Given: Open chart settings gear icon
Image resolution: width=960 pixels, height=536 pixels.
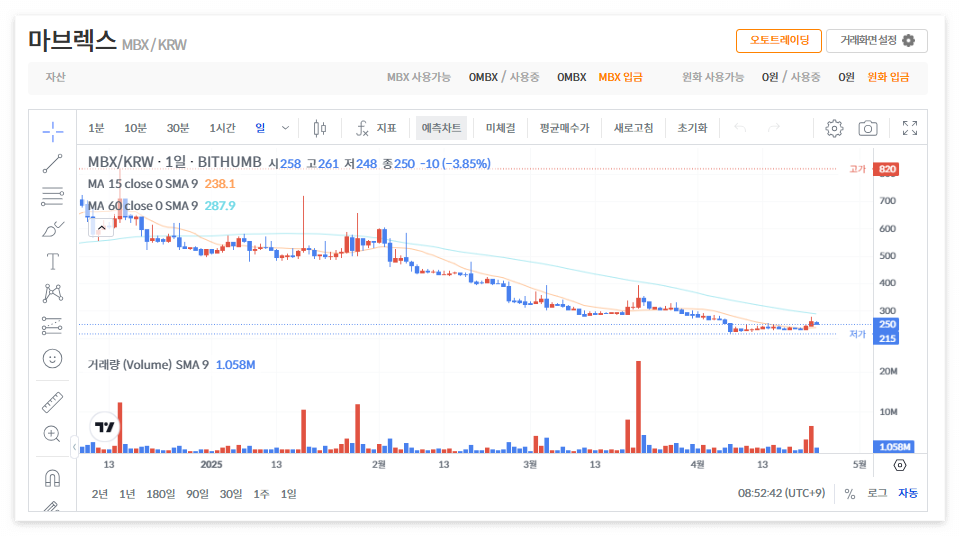Looking at the screenshot, I should click(x=834, y=128).
